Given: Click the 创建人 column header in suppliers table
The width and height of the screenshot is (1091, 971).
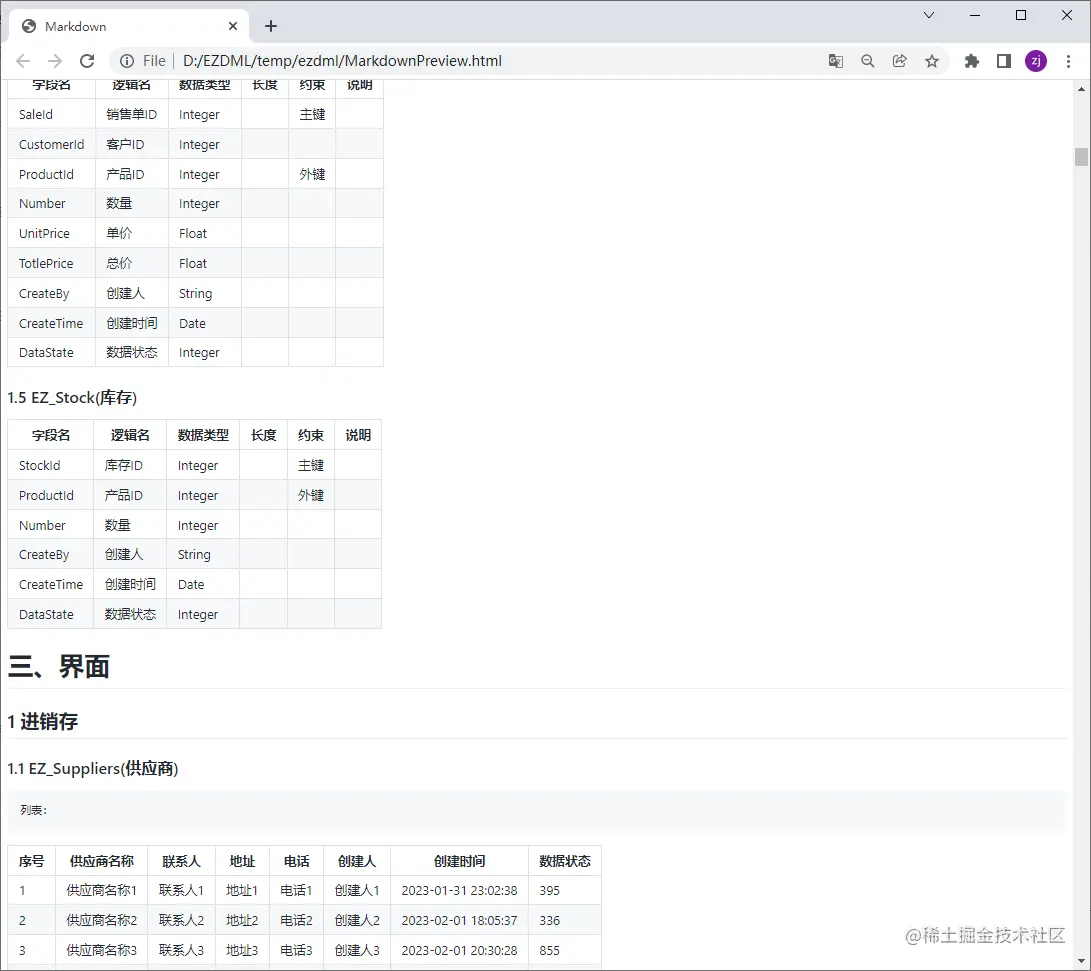Looking at the screenshot, I should pos(357,861).
